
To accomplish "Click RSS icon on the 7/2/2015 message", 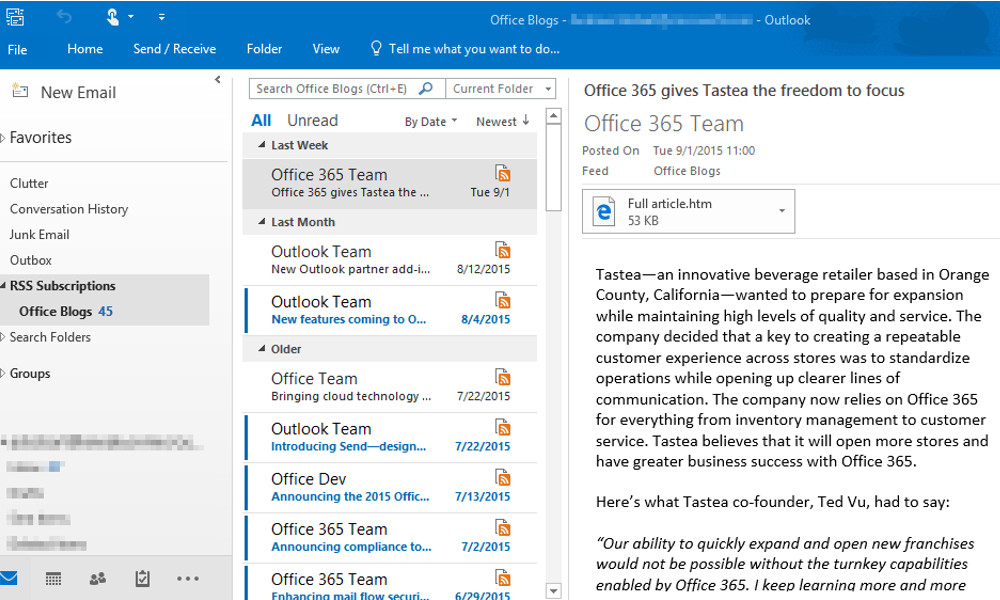I will (x=503, y=527).
